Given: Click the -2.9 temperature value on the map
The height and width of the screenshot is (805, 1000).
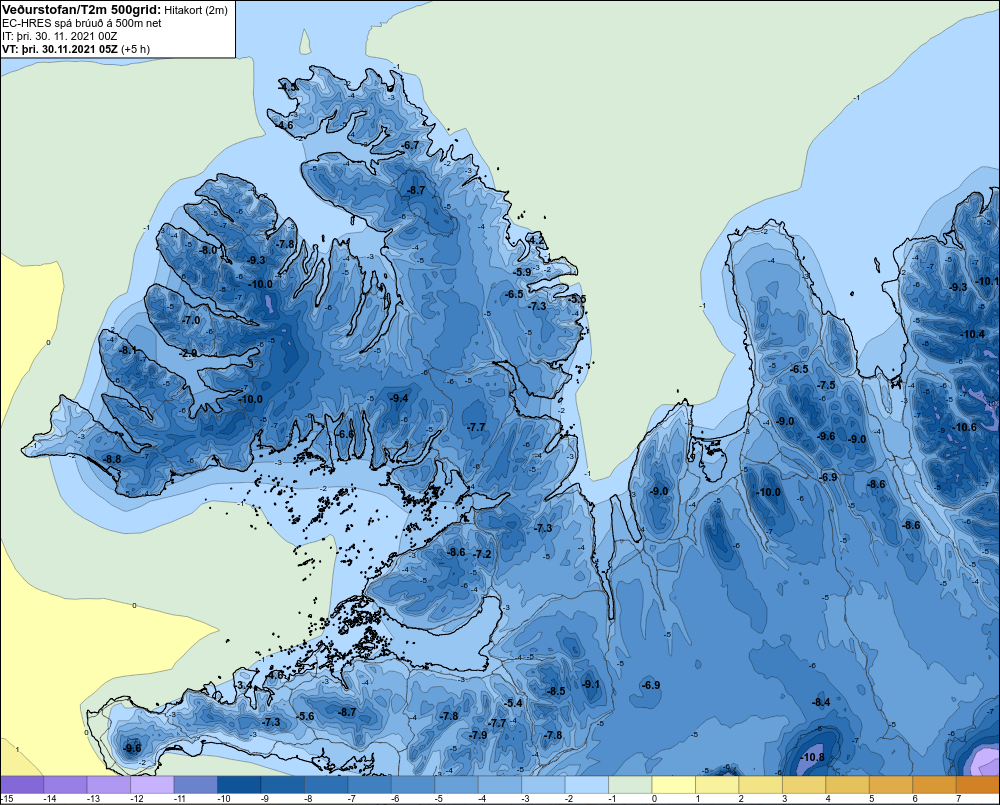Looking at the screenshot, I should pos(189,353).
